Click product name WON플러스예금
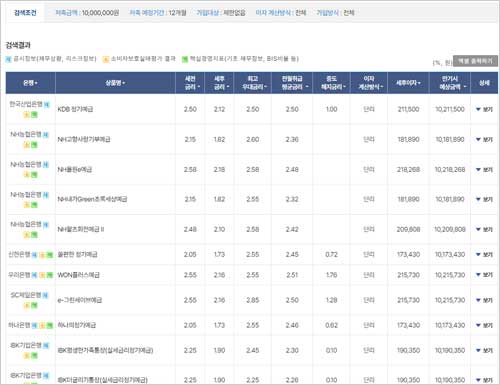500x385 pixels. (79, 275)
